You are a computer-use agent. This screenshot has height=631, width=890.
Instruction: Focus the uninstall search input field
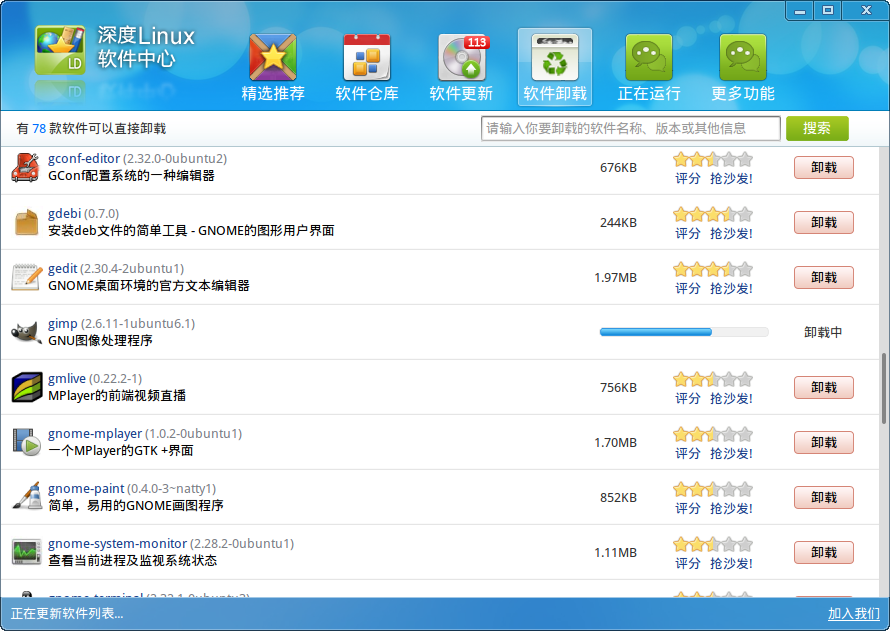(631, 128)
